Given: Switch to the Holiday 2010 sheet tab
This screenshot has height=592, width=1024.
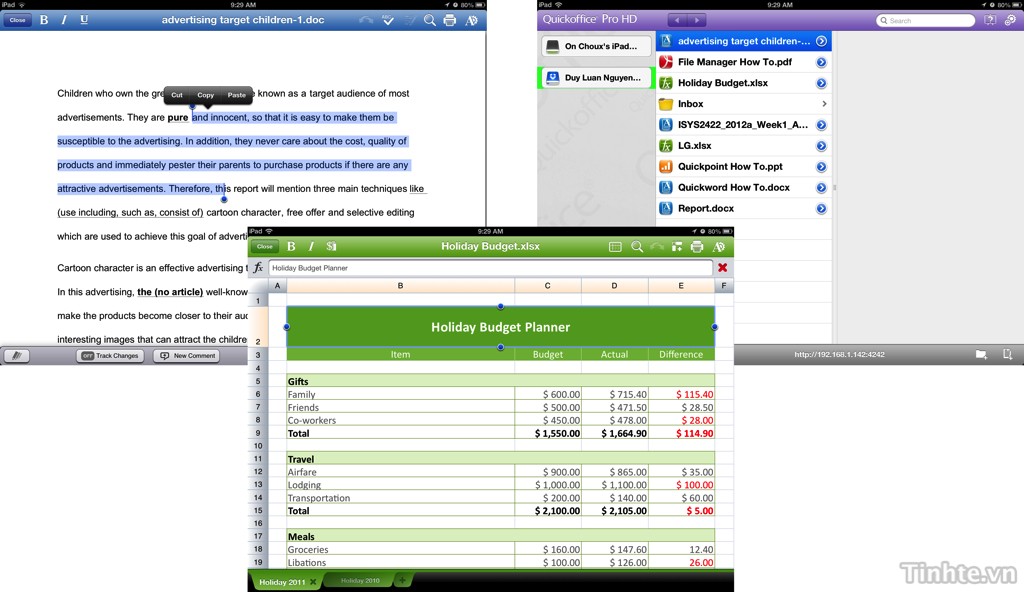Looking at the screenshot, I should tap(360, 581).
